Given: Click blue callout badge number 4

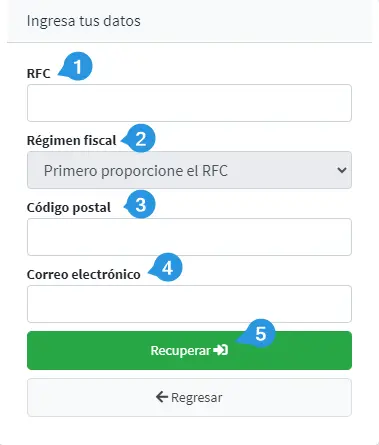Looking at the screenshot, I should tap(166, 267).
